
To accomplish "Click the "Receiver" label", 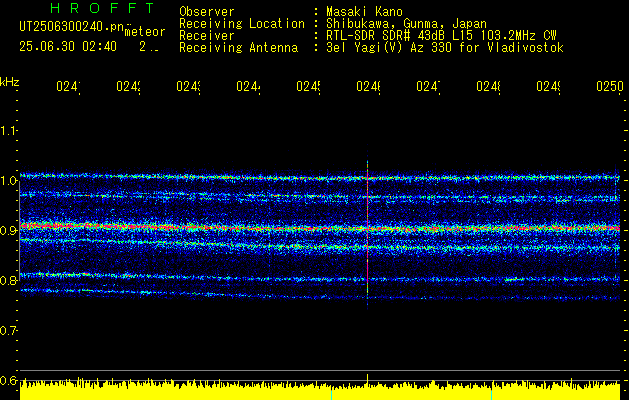I will [x=207, y=36].
